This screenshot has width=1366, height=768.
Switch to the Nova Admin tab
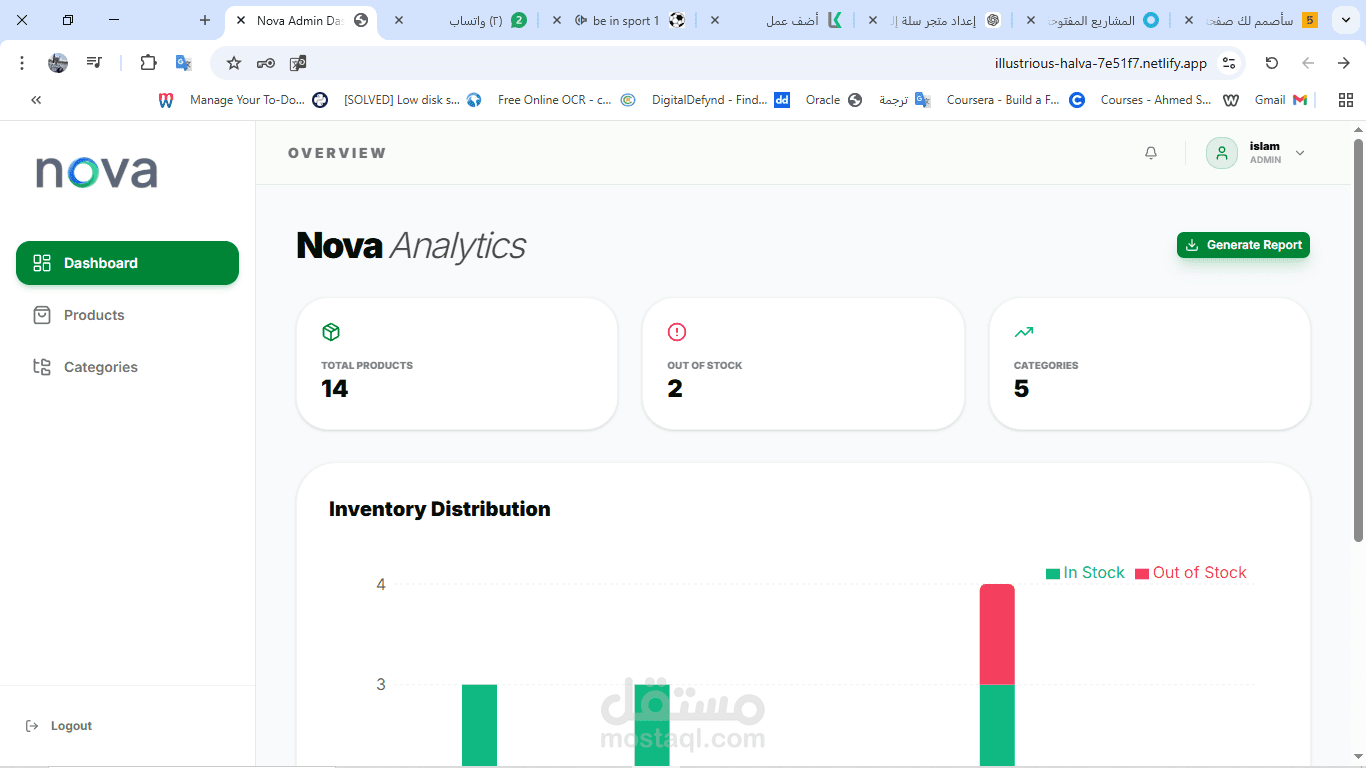302,20
